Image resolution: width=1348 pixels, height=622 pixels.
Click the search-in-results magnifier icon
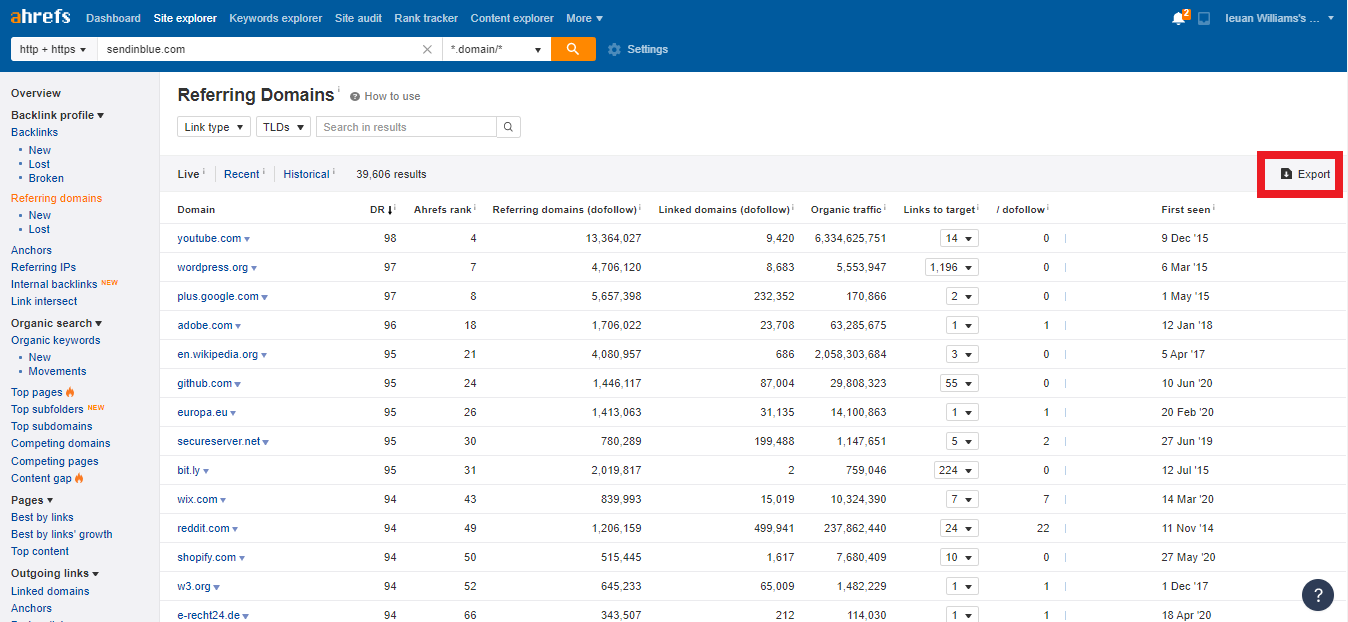pyautogui.click(x=508, y=127)
